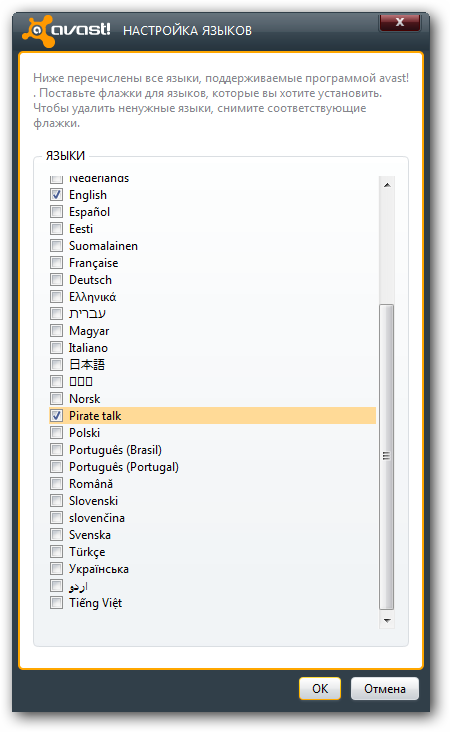
Task: Tick the Eesti checkbox
Action: pos(56,229)
